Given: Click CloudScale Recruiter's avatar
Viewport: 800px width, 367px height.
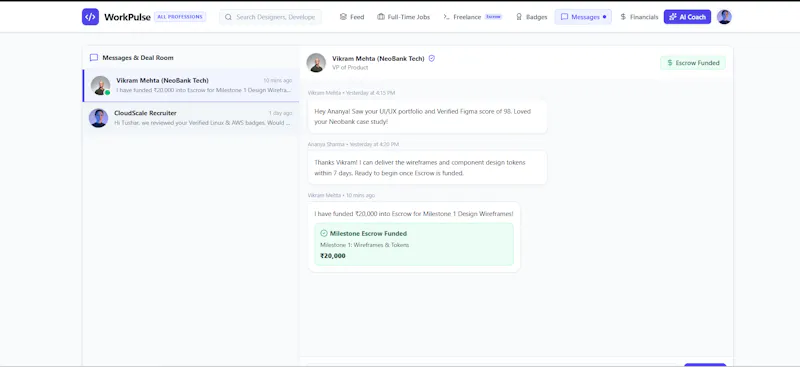Looking at the screenshot, I should click(x=98, y=118).
